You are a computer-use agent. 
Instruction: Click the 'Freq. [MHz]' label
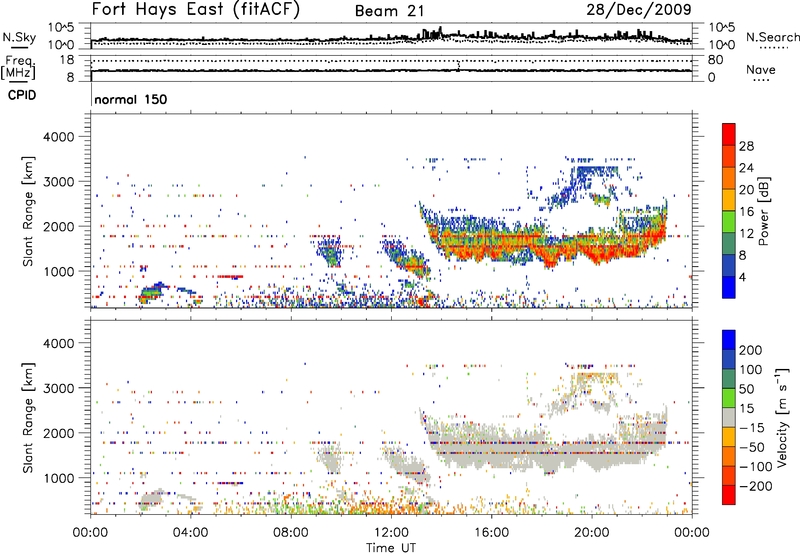(18, 67)
